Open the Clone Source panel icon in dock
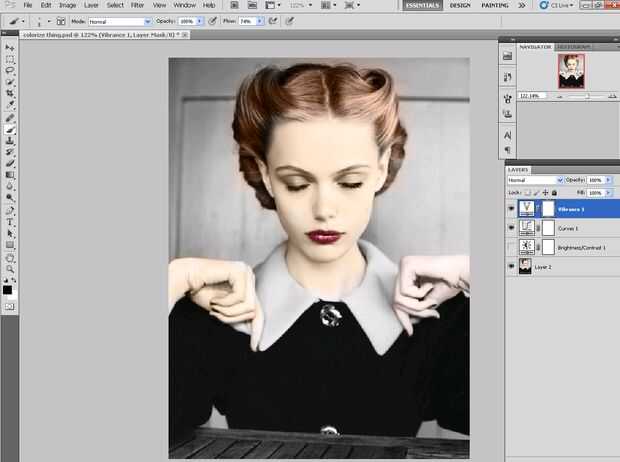Image resolution: width=620 pixels, height=462 pixels. (x=508, y=114)
